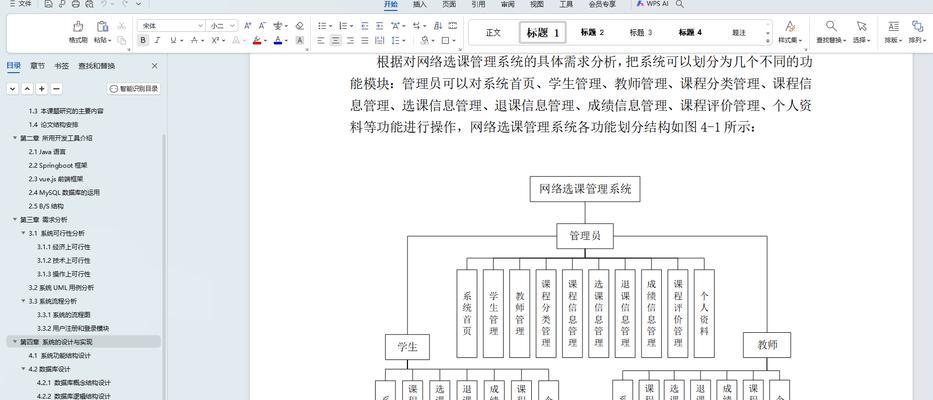This screenshot has width=933, height=400.
Task: Click the Typesetting (排版) icon
Action: click(893, 26)
